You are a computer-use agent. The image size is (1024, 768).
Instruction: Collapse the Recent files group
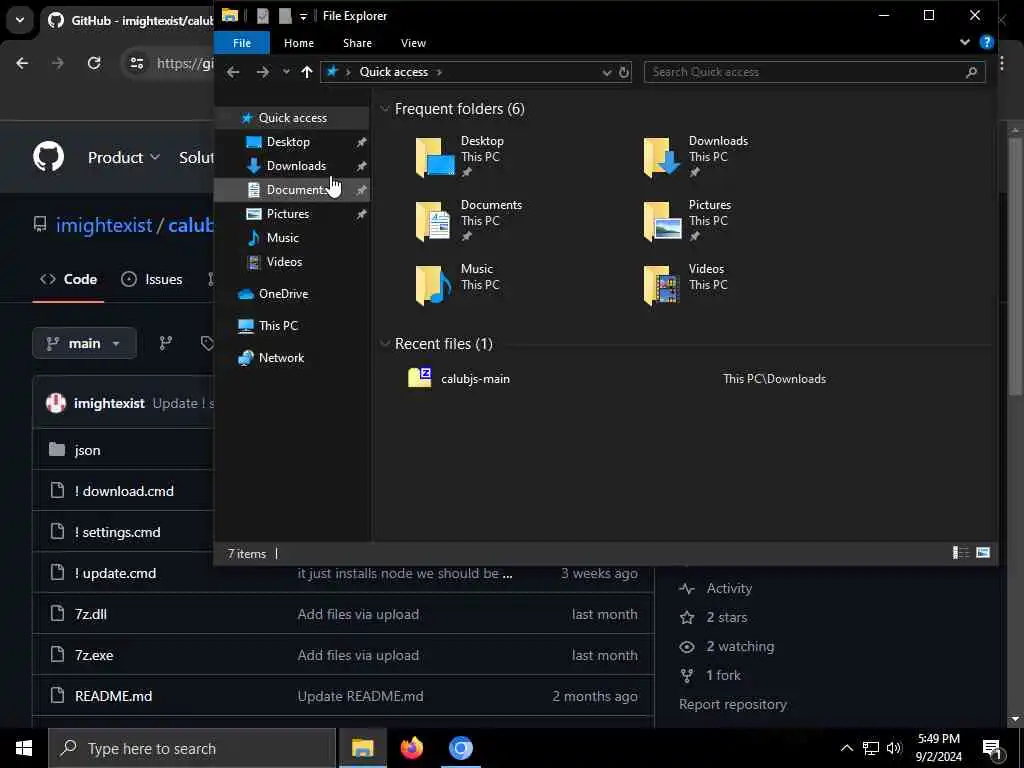tap(385, 344)
